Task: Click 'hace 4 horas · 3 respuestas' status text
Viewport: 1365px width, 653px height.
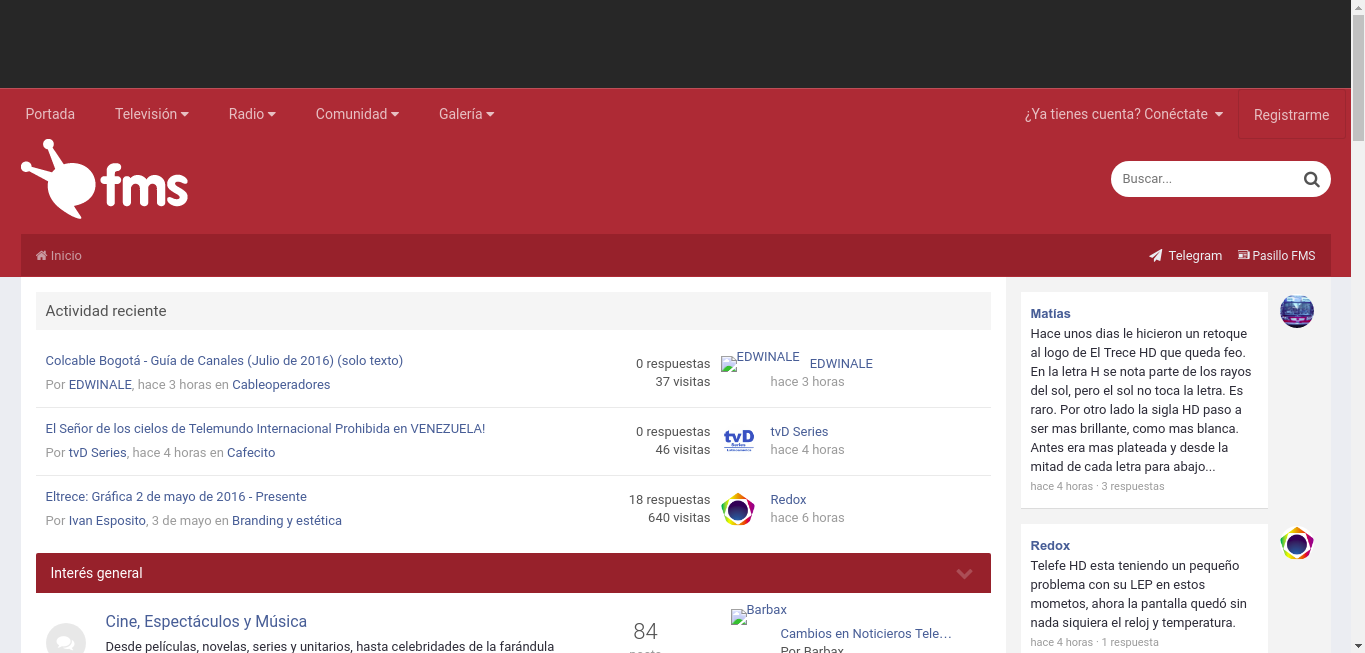Action: [1097, 487]
